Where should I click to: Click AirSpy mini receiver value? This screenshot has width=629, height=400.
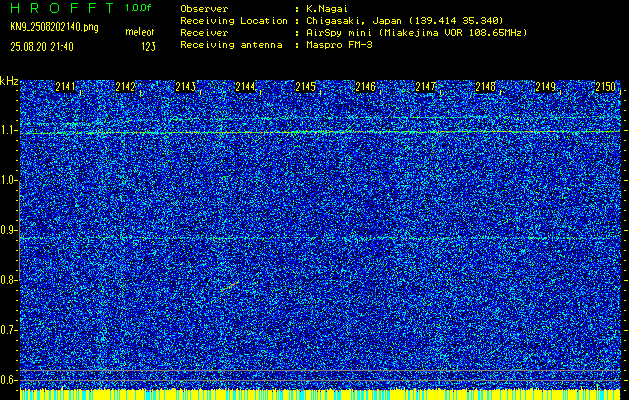[x=416, y=33]
